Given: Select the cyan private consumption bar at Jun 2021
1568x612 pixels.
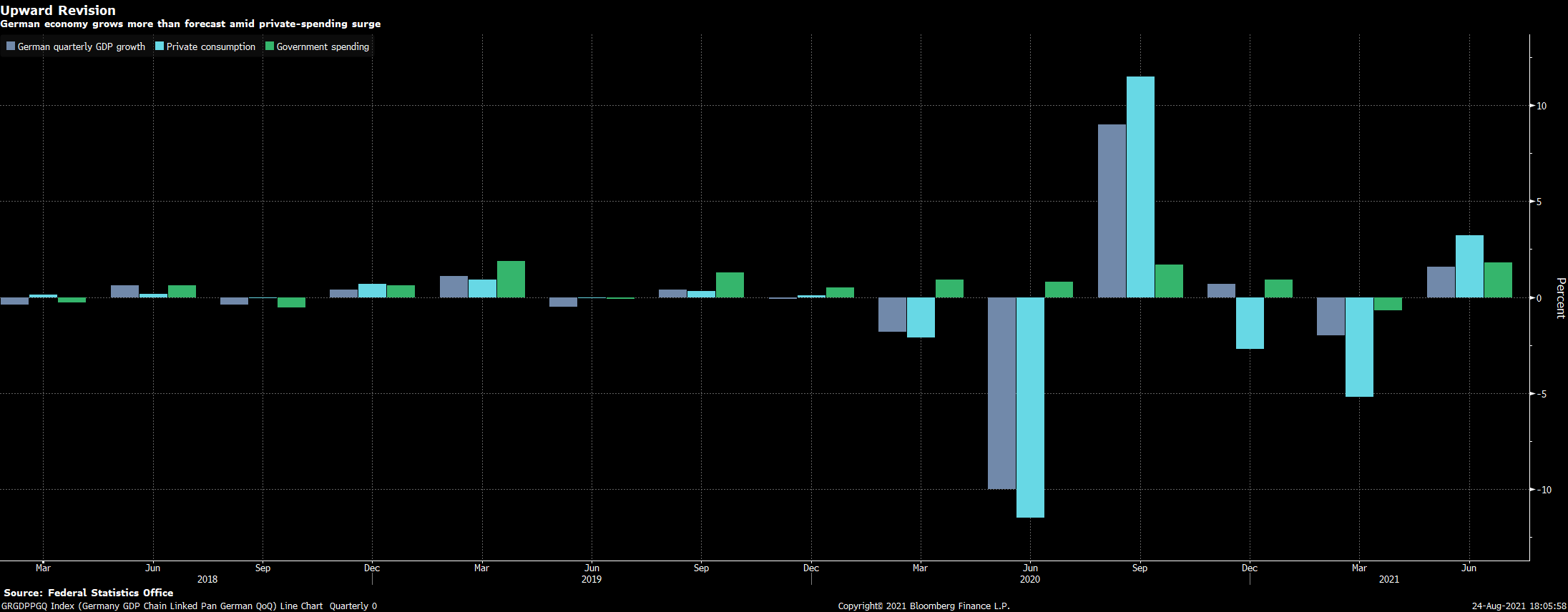Looking at the screenshot, I should coord(1469,266).
